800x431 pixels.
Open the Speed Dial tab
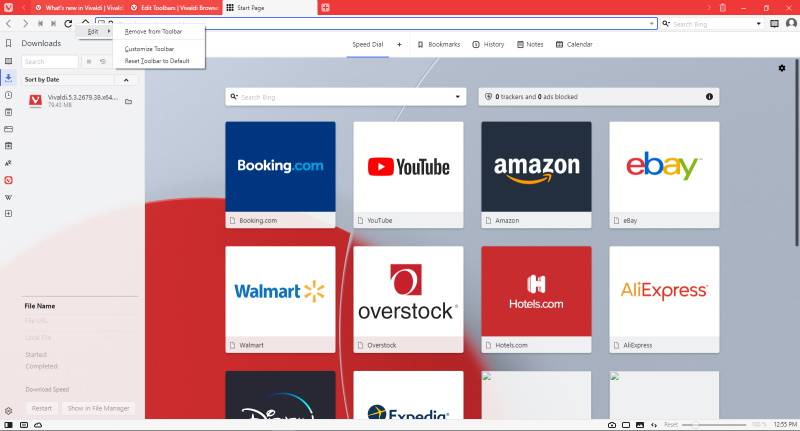pyautogui.click(x=367, y=44)
